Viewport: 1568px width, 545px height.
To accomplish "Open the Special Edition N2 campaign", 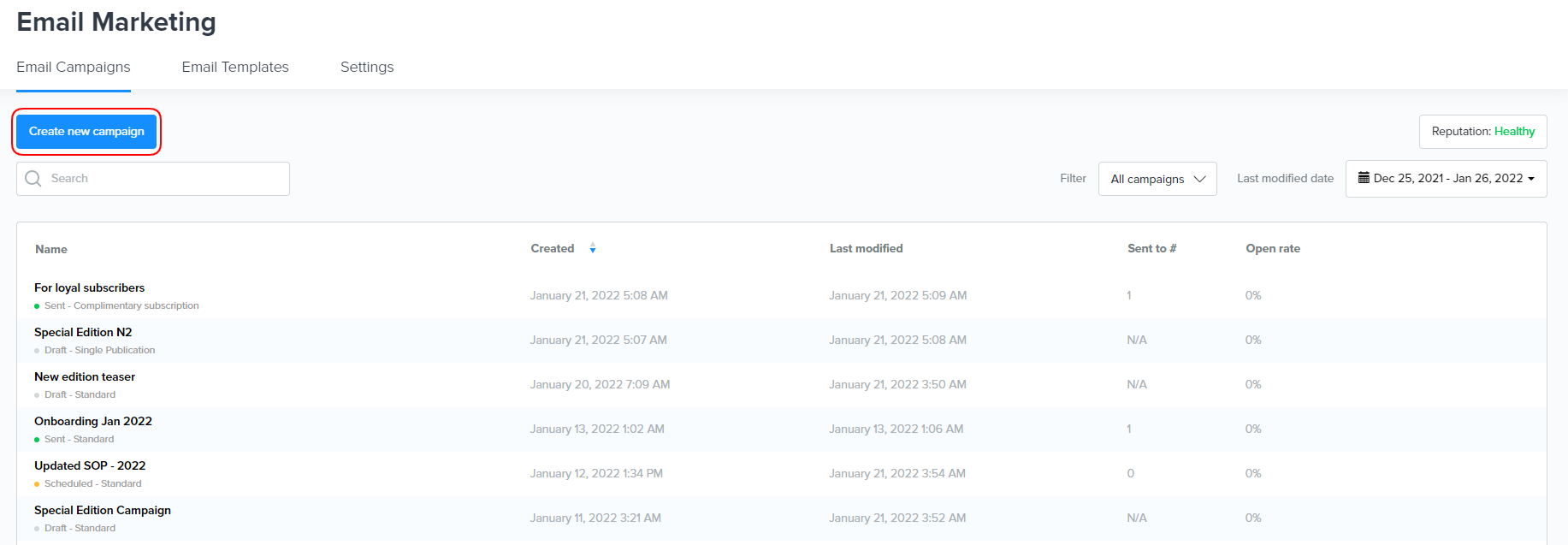I will click(83, 333).
